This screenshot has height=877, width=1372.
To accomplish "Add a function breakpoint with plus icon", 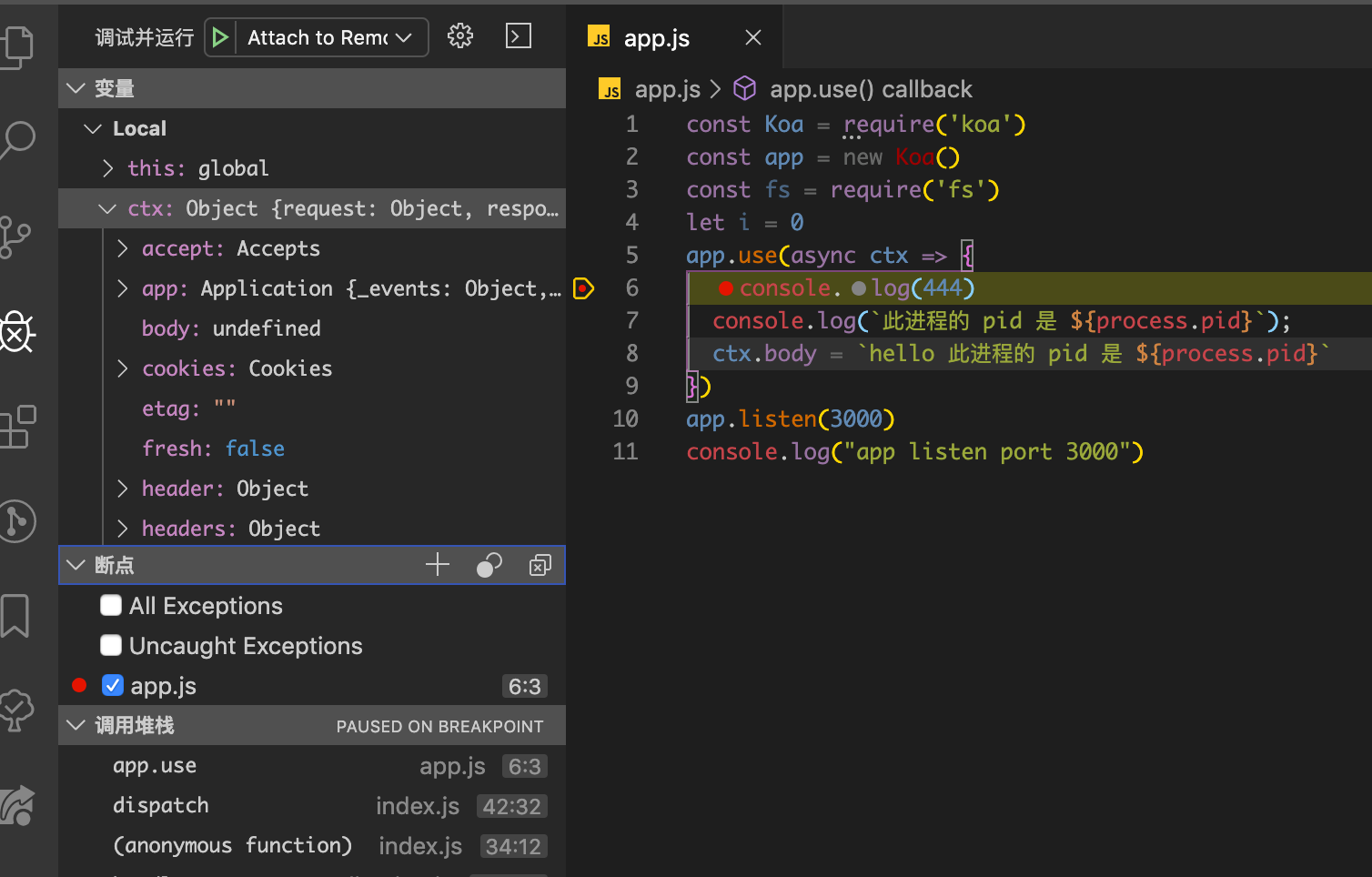I will [x=438, y=565].
